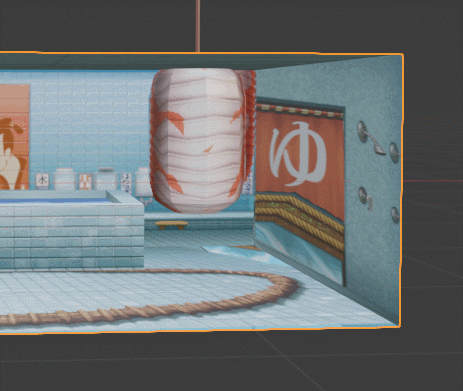
Task: Select the paper lantern in the viewport
Action: point(202,140)
